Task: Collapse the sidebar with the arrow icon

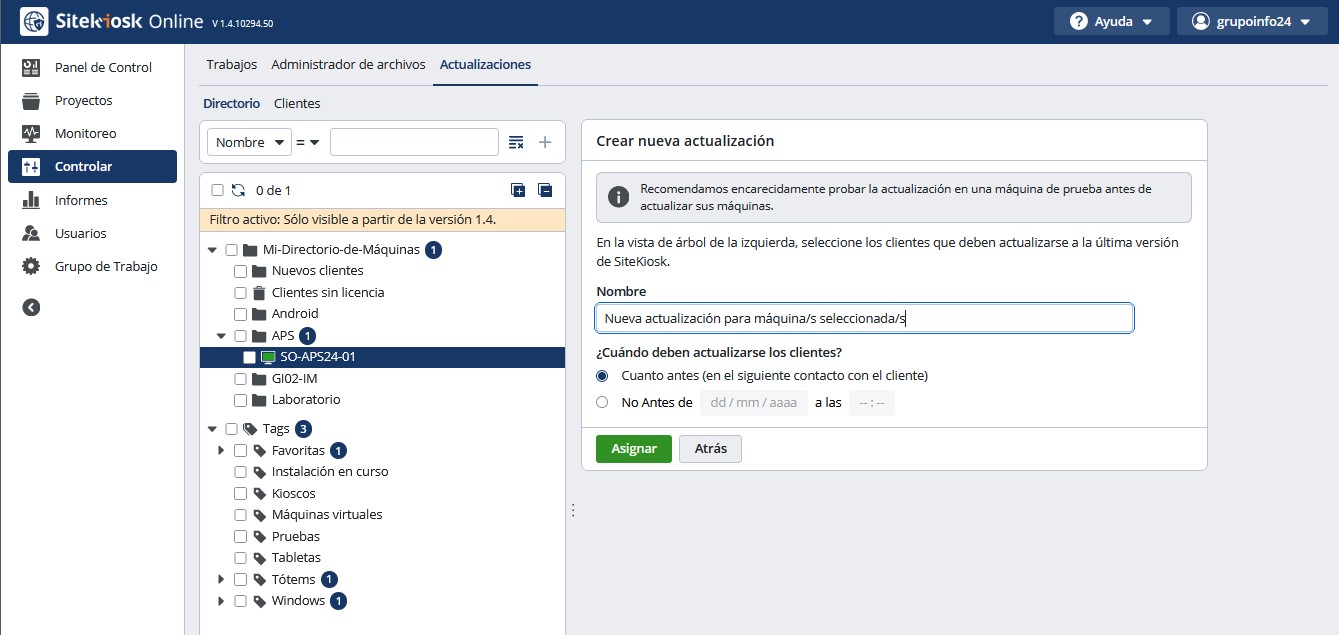Action: point(31,308)
